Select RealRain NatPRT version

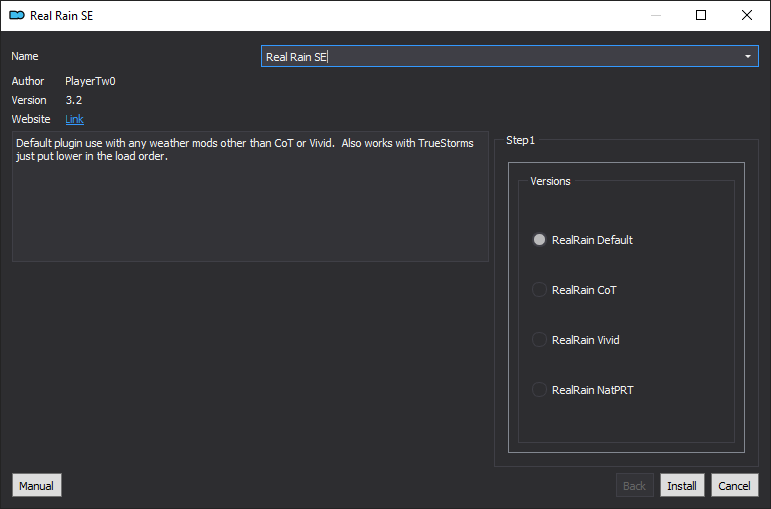click(583, 390)
